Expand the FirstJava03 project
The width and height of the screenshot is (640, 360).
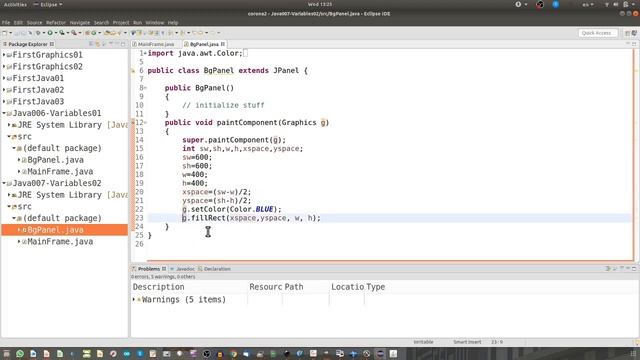[x=4, y=101]
